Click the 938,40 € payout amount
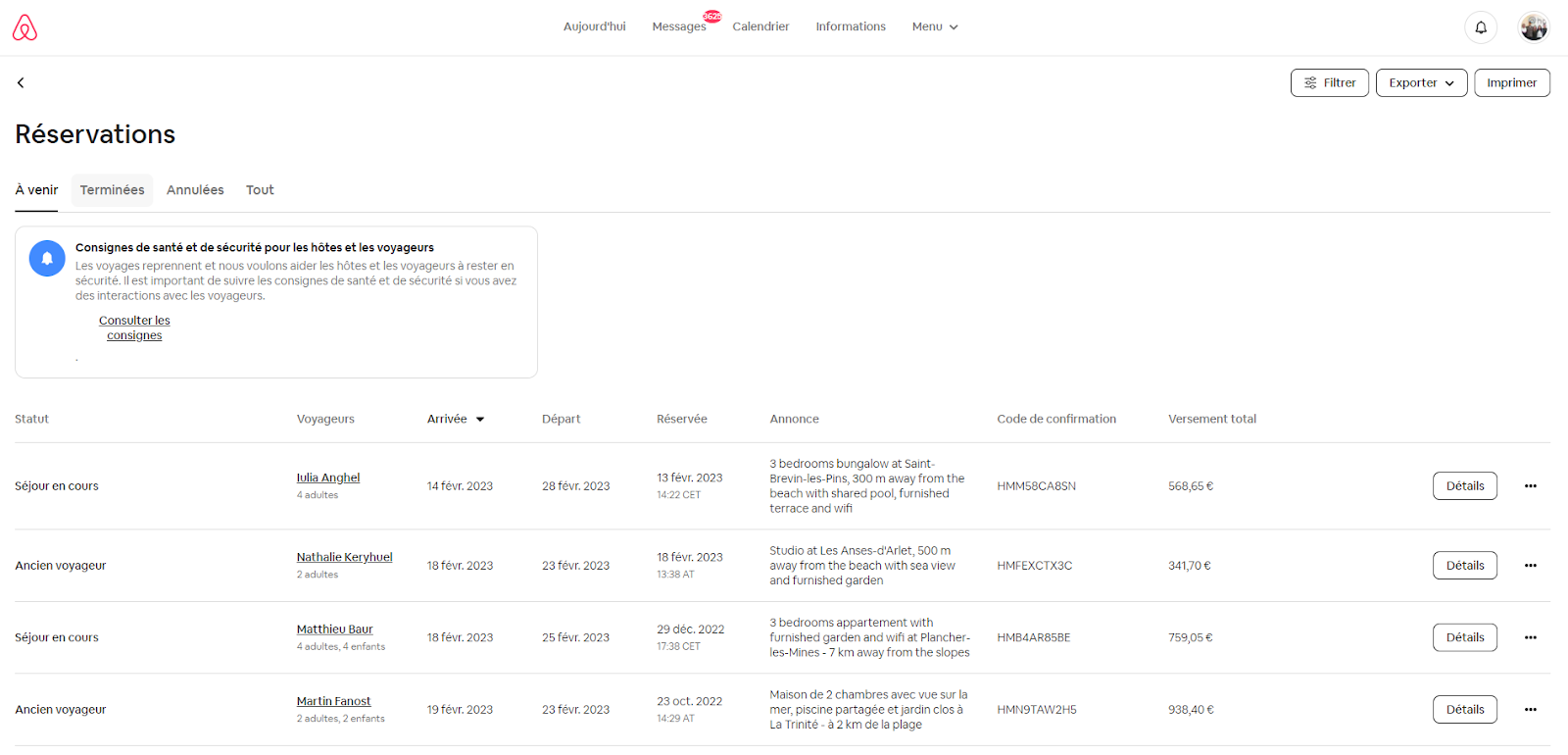The width and height of the screenshot is (1568, 755). pos(1191,710)
